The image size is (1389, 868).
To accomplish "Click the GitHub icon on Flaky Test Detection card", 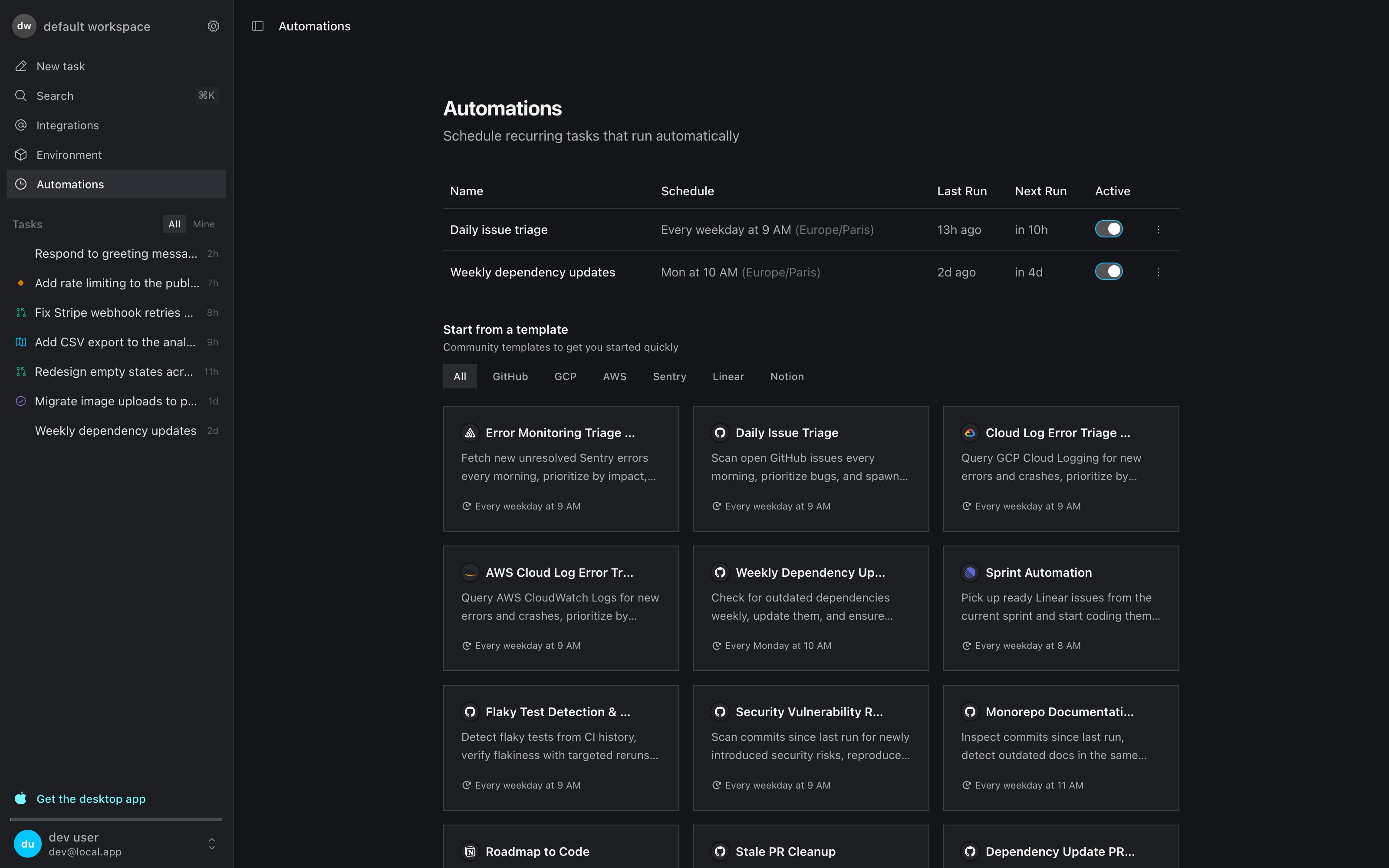I will (470, 712).
